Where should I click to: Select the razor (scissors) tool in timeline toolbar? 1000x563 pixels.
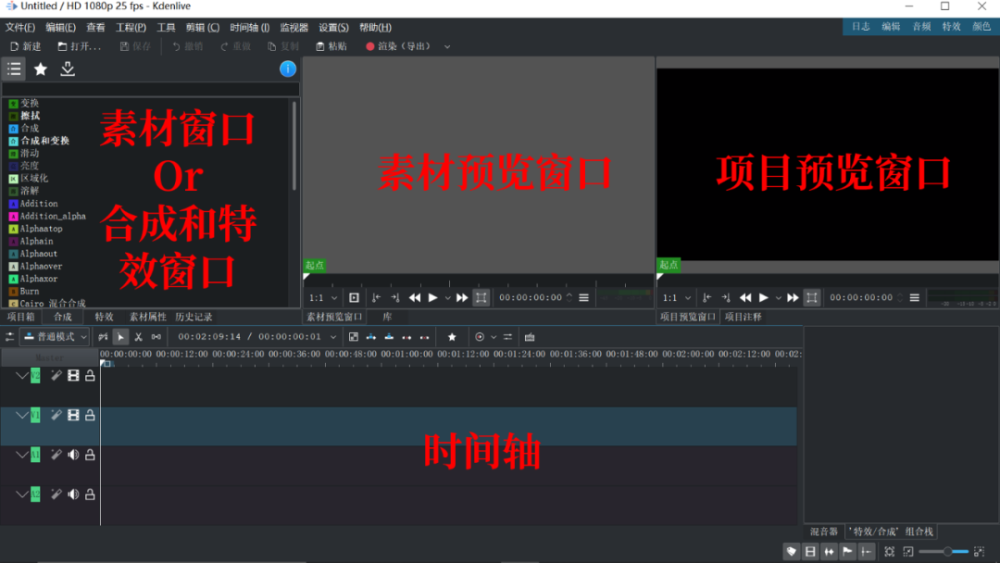(x=138, y=337)
